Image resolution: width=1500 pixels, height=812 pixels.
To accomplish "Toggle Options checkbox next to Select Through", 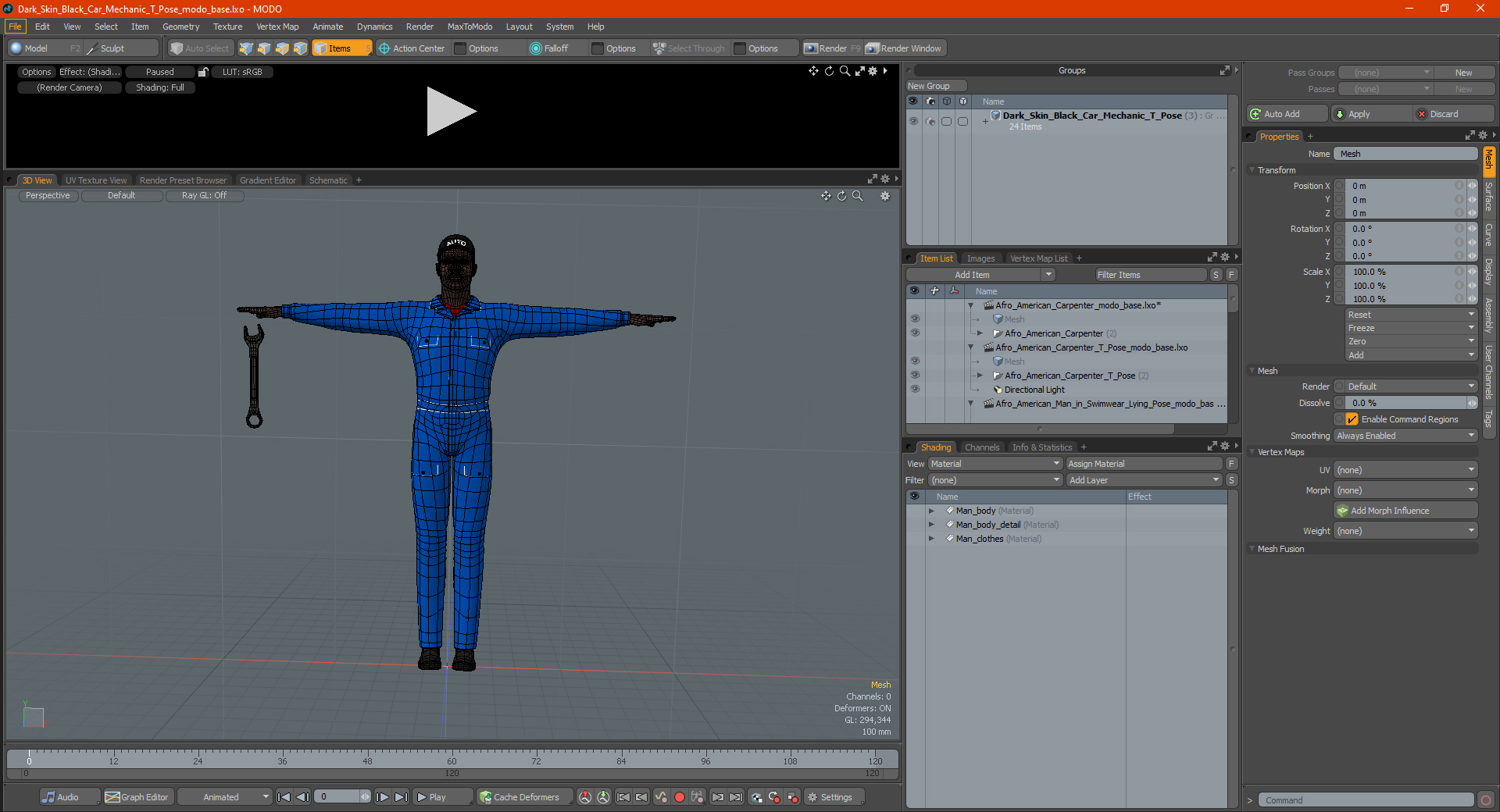I will (740, 48).
